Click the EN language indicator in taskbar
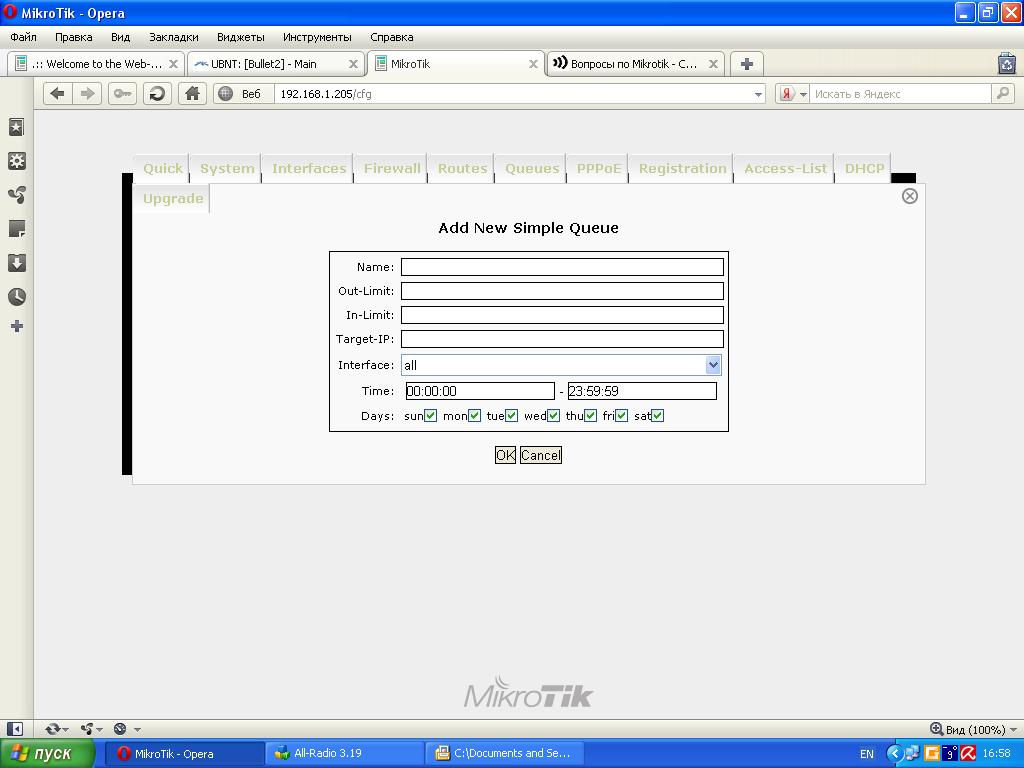The height and width of the screenshot is (768, 1024). (867, 754)
